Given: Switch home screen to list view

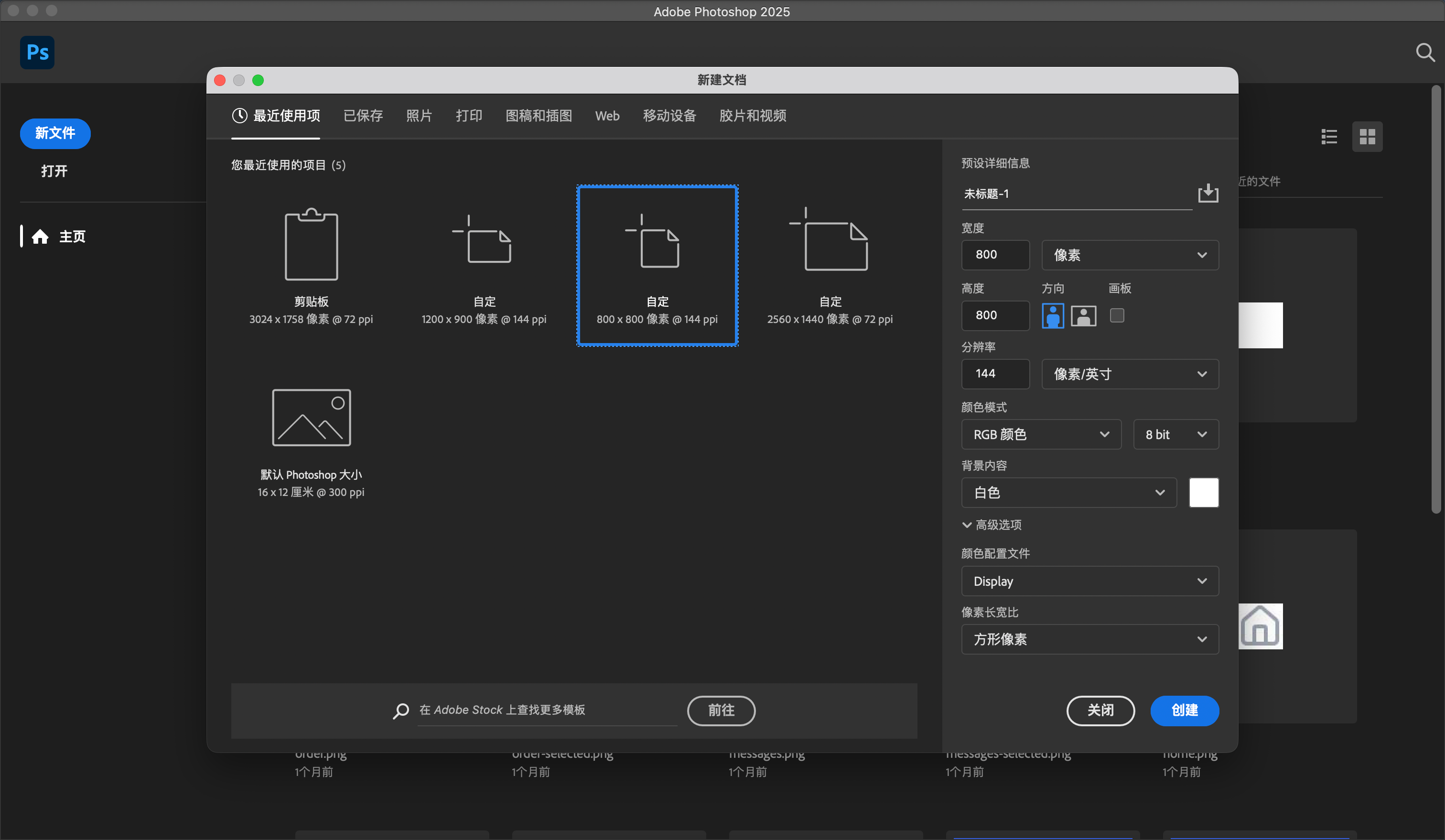Looking at the screenshot, I should tap(1329, 137).
